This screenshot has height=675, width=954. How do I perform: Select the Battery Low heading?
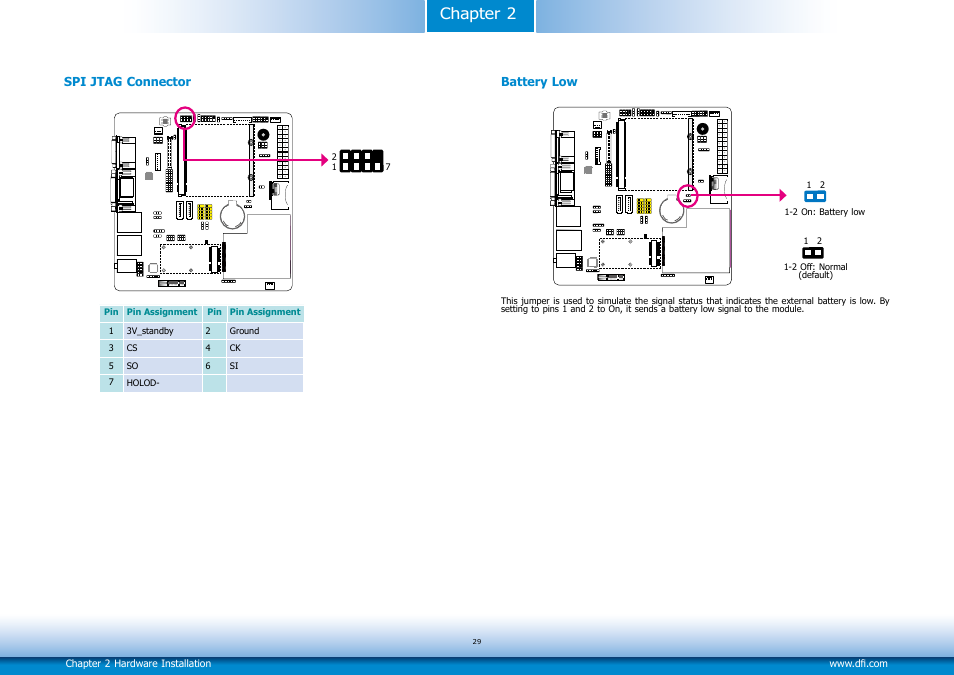pos(538,82)
